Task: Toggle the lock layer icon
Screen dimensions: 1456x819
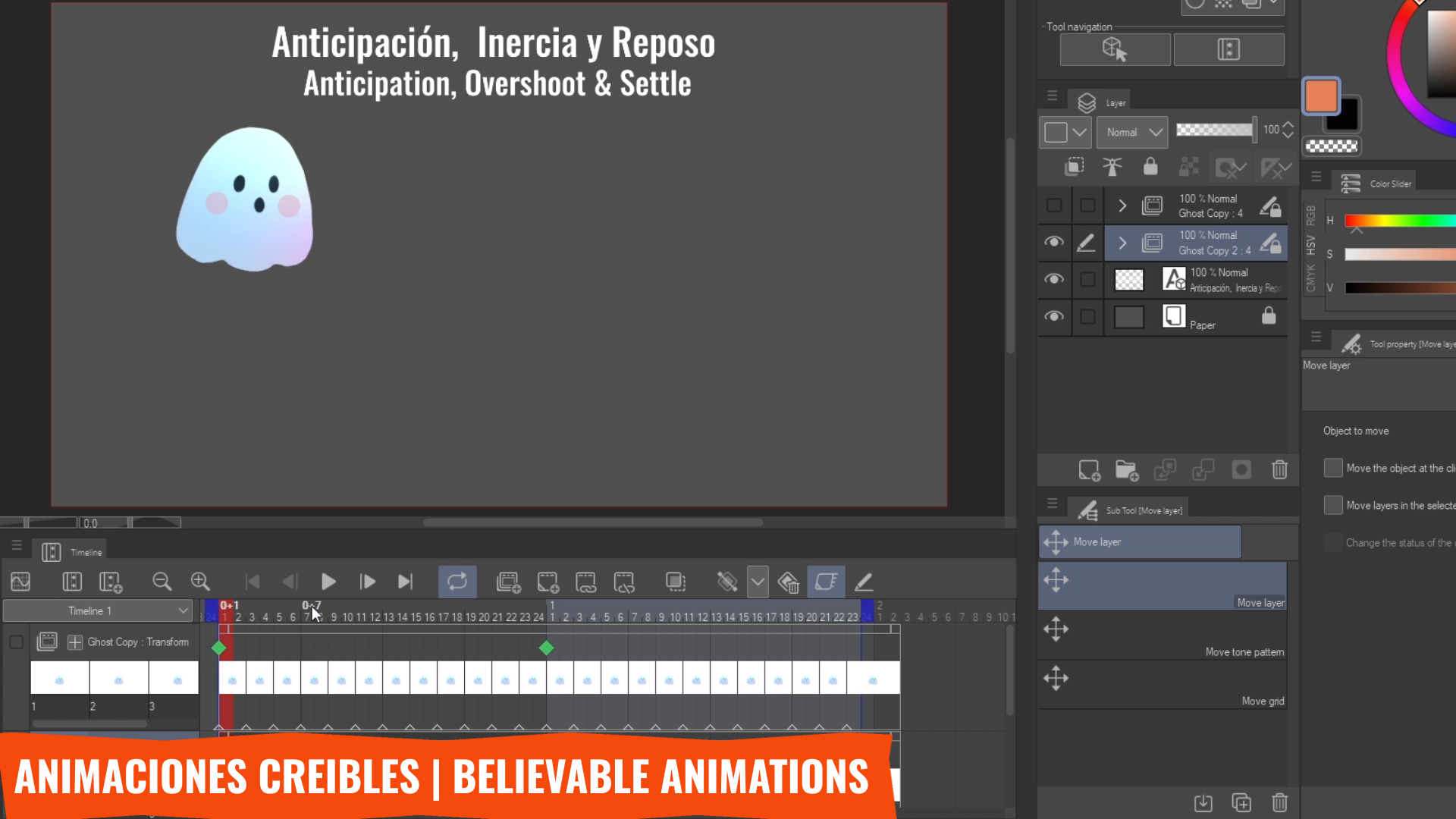Action: (x=1150, y=167)
